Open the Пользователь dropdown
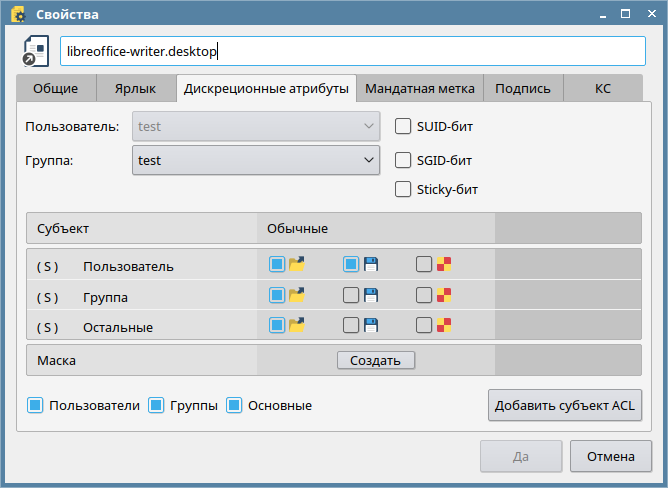 pos(255,127)
